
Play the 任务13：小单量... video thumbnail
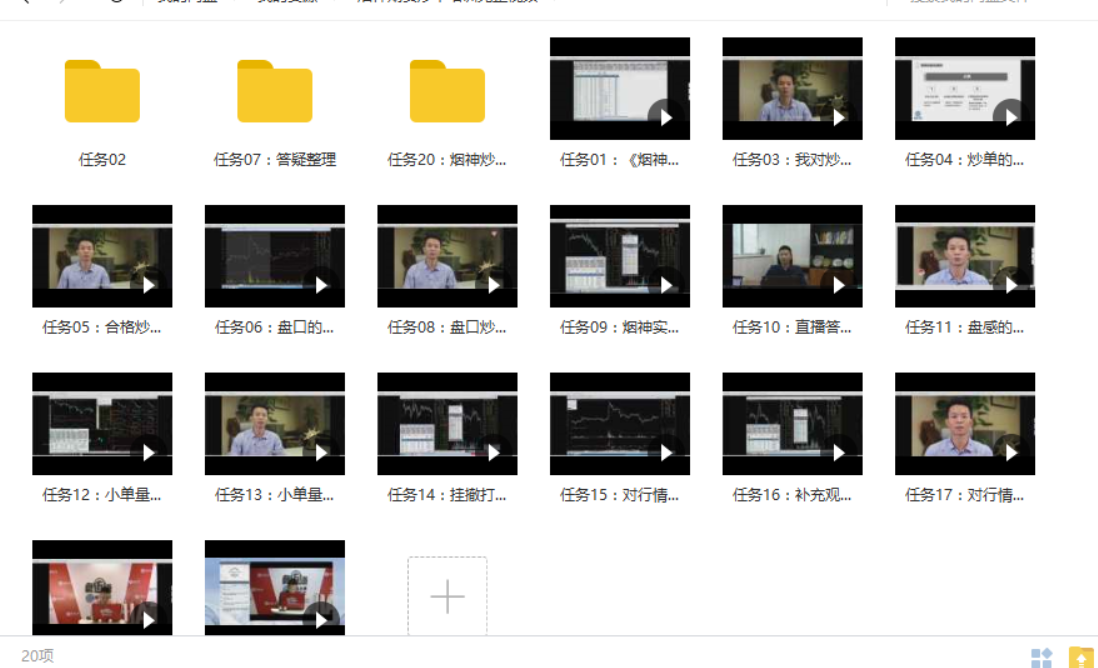pyautogui.click(x=274, y=424)
